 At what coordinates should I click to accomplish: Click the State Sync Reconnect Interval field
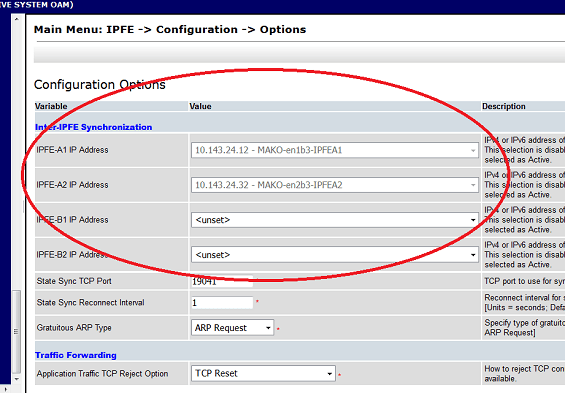[x=222, y=303]
